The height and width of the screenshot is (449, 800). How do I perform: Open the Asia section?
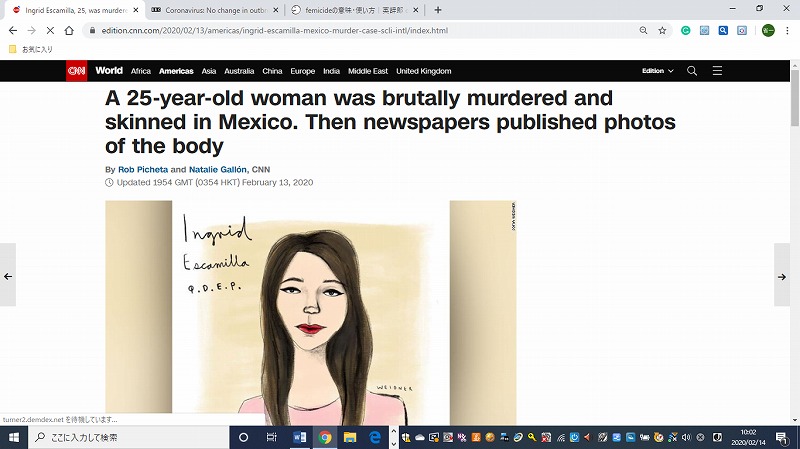click(x=209, y=71)
